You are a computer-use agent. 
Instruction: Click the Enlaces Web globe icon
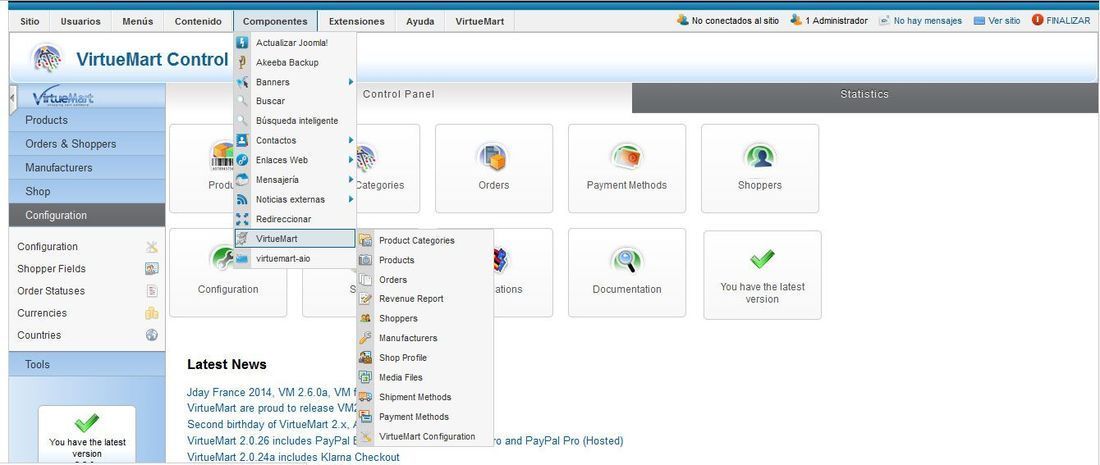pyautogui.click(x=242, y=160)
